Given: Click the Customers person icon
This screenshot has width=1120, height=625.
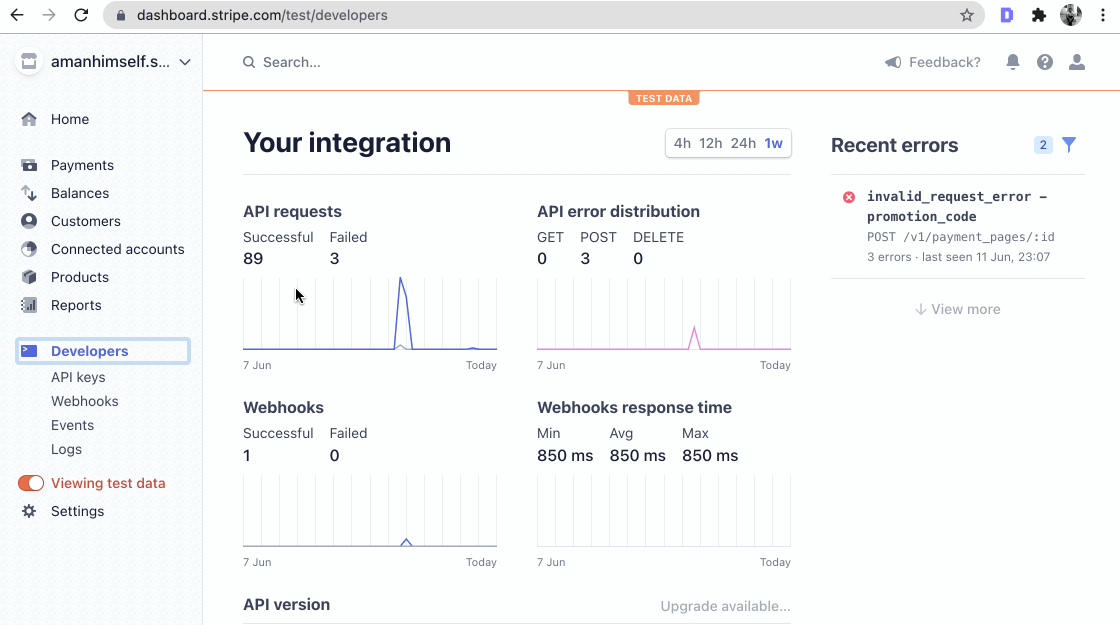Looking at the screenshot, I should pyautogui.click(x=29, y=221).
